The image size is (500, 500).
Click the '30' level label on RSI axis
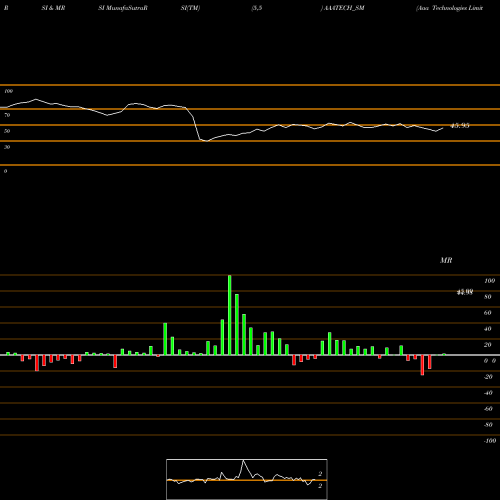[7, 147]
